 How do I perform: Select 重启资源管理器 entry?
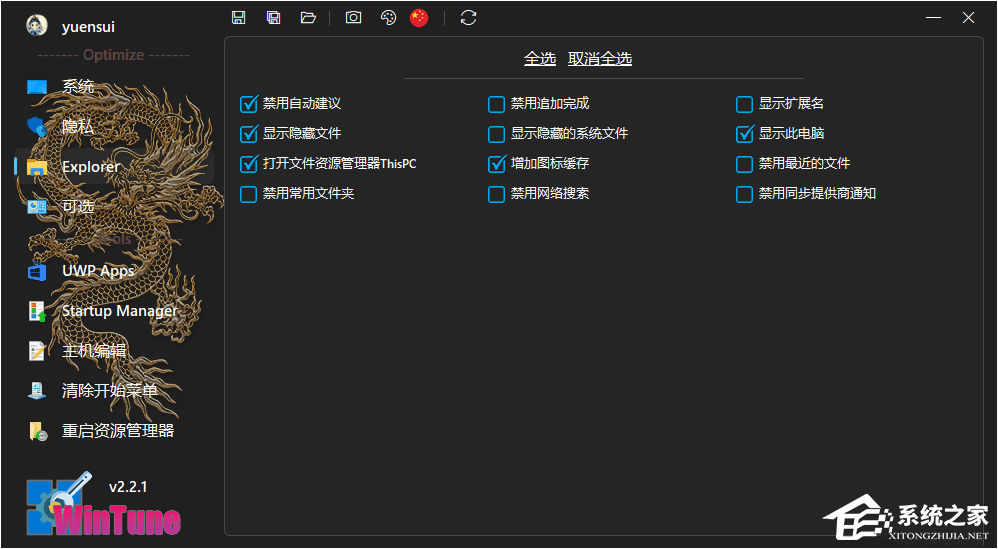(x=118, y=431)
